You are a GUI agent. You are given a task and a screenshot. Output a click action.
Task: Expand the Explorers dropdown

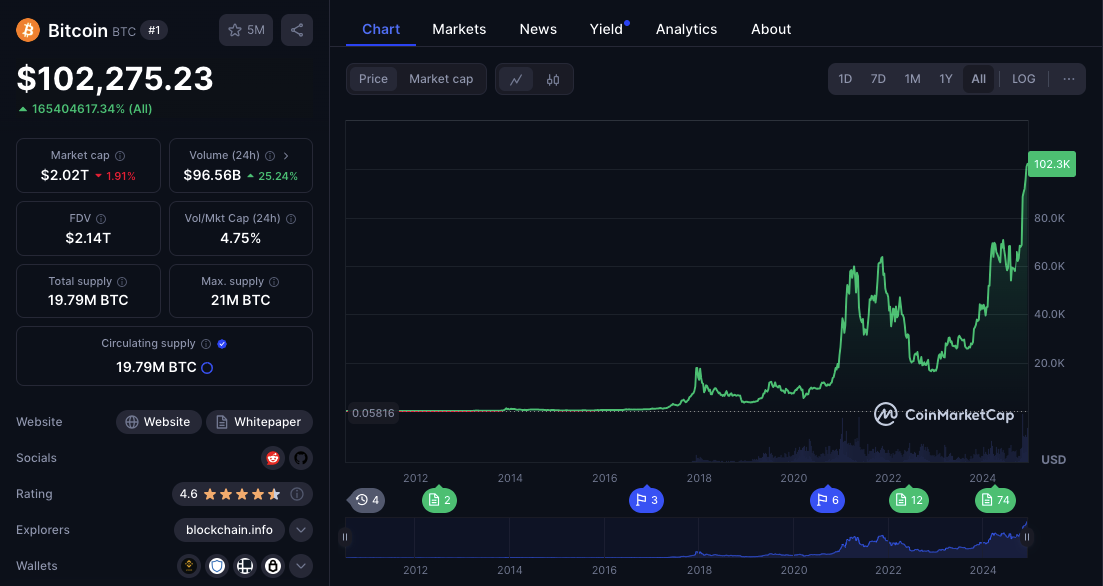coord(301,530)
